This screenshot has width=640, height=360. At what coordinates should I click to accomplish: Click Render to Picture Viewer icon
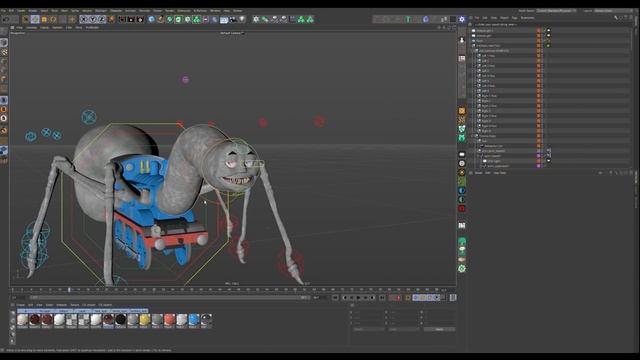pos(131,19)
